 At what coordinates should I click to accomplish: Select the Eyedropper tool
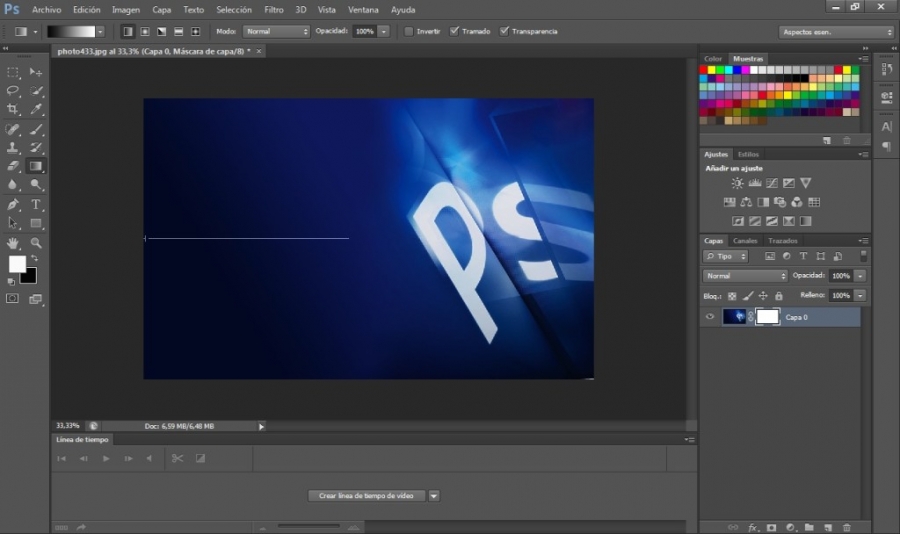pos(36,109)
